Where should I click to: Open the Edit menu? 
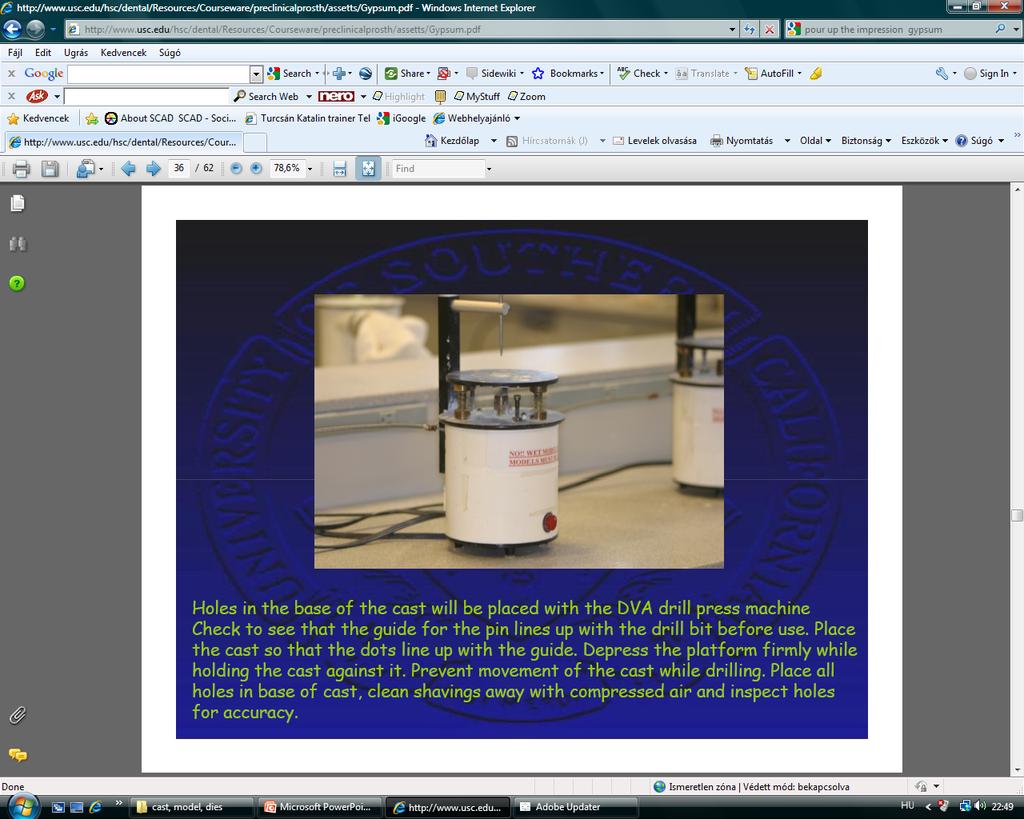point(43,53)
